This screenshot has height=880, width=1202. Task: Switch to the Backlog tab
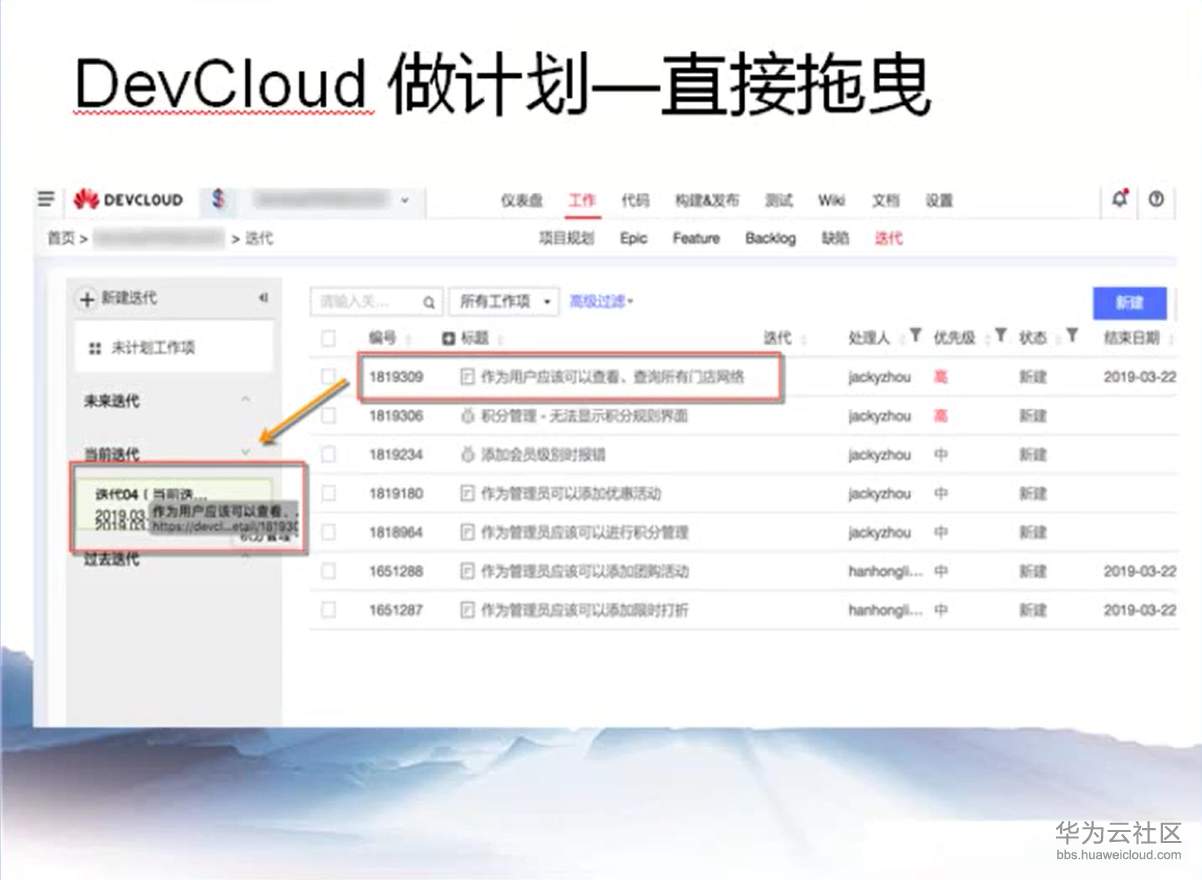[x=770, y=238]
